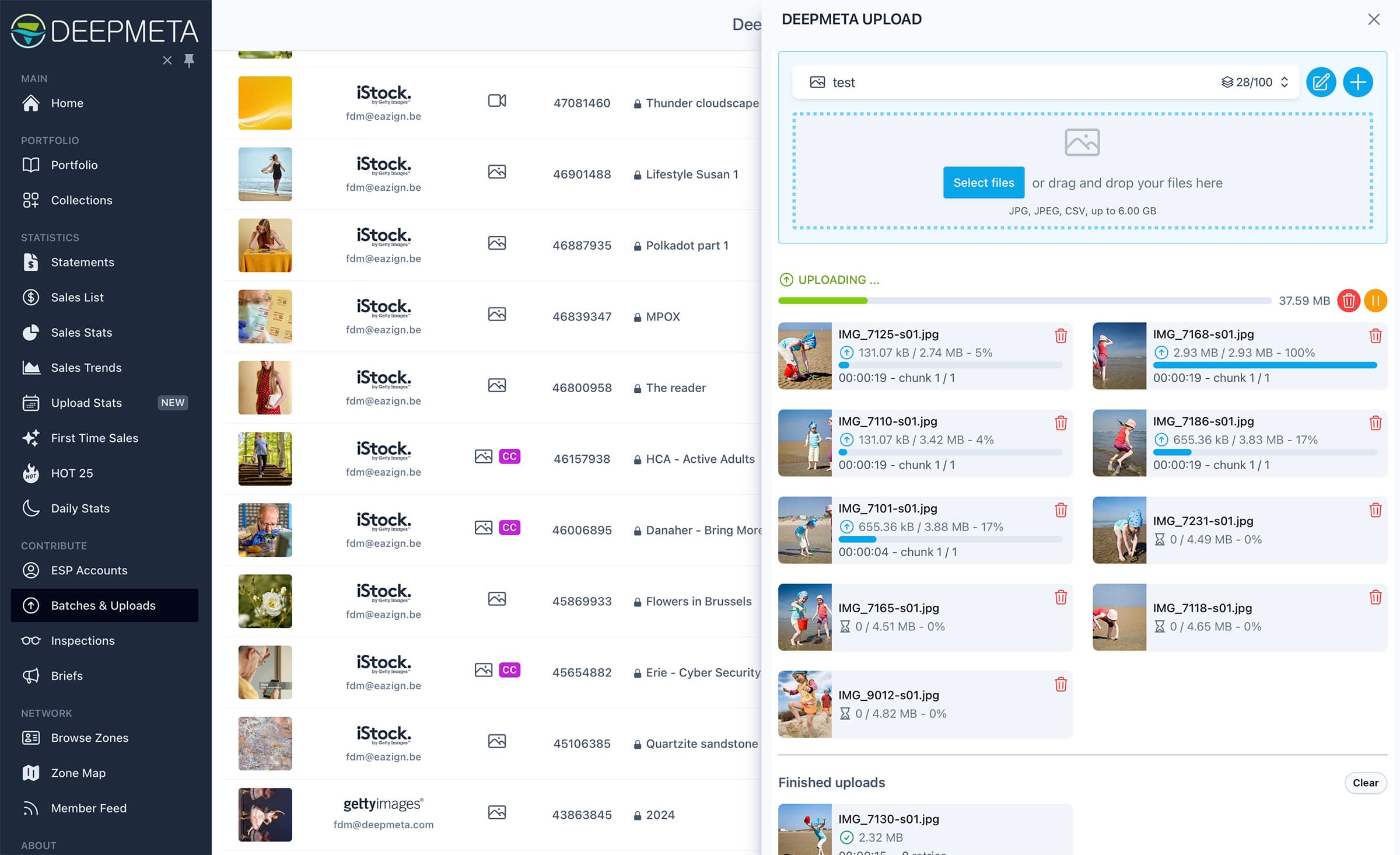Remove IMG_7125-s01.jpg via its trash icon

[x=1060, y=336]
